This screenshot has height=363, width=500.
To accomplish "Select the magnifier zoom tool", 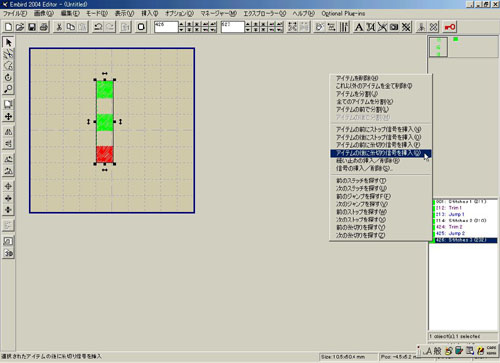I will (8, 89).
